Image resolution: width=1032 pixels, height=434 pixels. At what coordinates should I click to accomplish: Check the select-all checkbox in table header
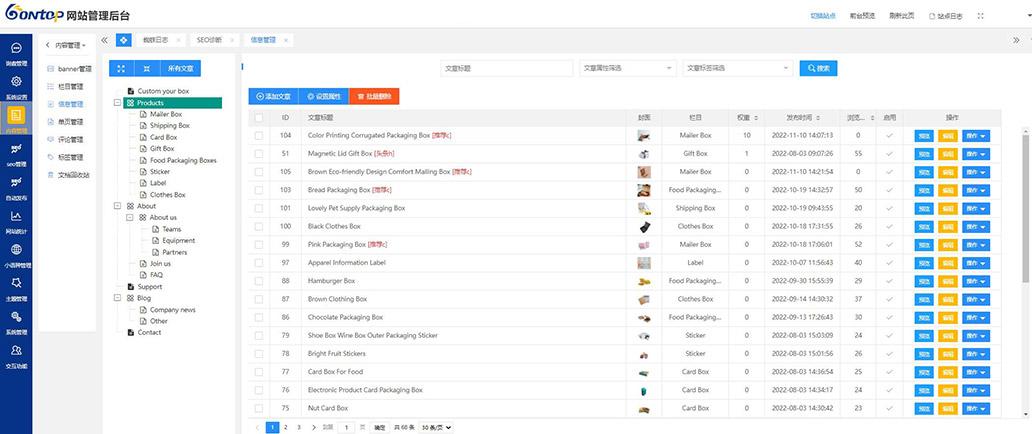(259, 117)
